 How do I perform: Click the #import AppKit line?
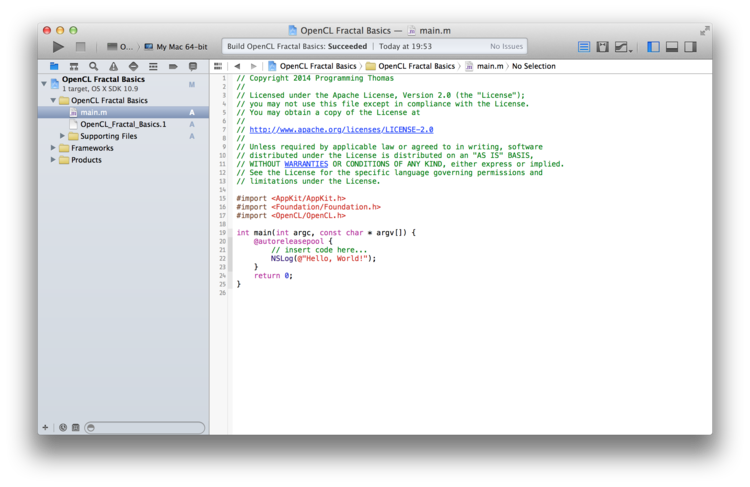(x=291, y=199)
